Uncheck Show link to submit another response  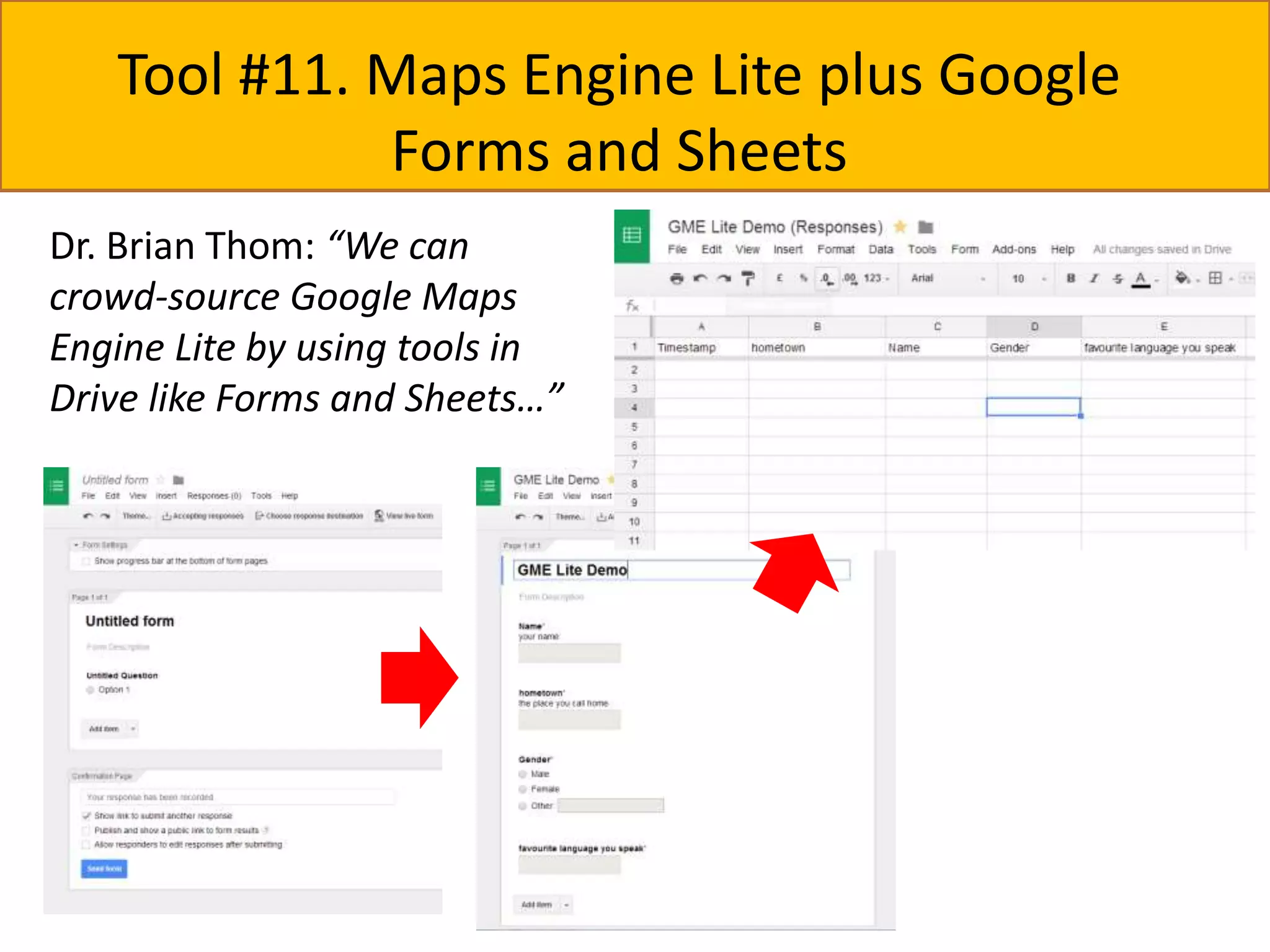point(86,816)
